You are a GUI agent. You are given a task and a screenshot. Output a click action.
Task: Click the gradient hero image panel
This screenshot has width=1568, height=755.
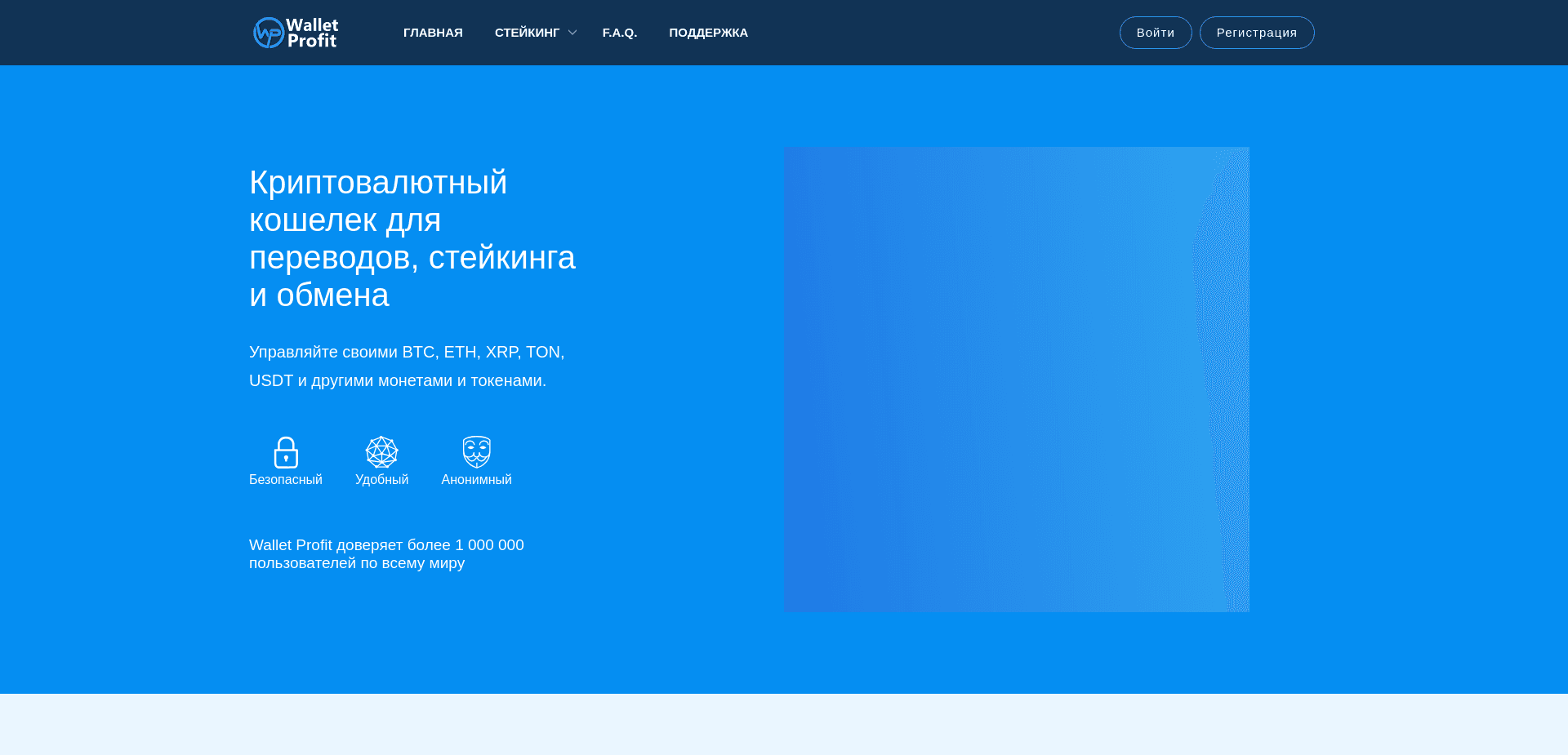pos(1017,380)
